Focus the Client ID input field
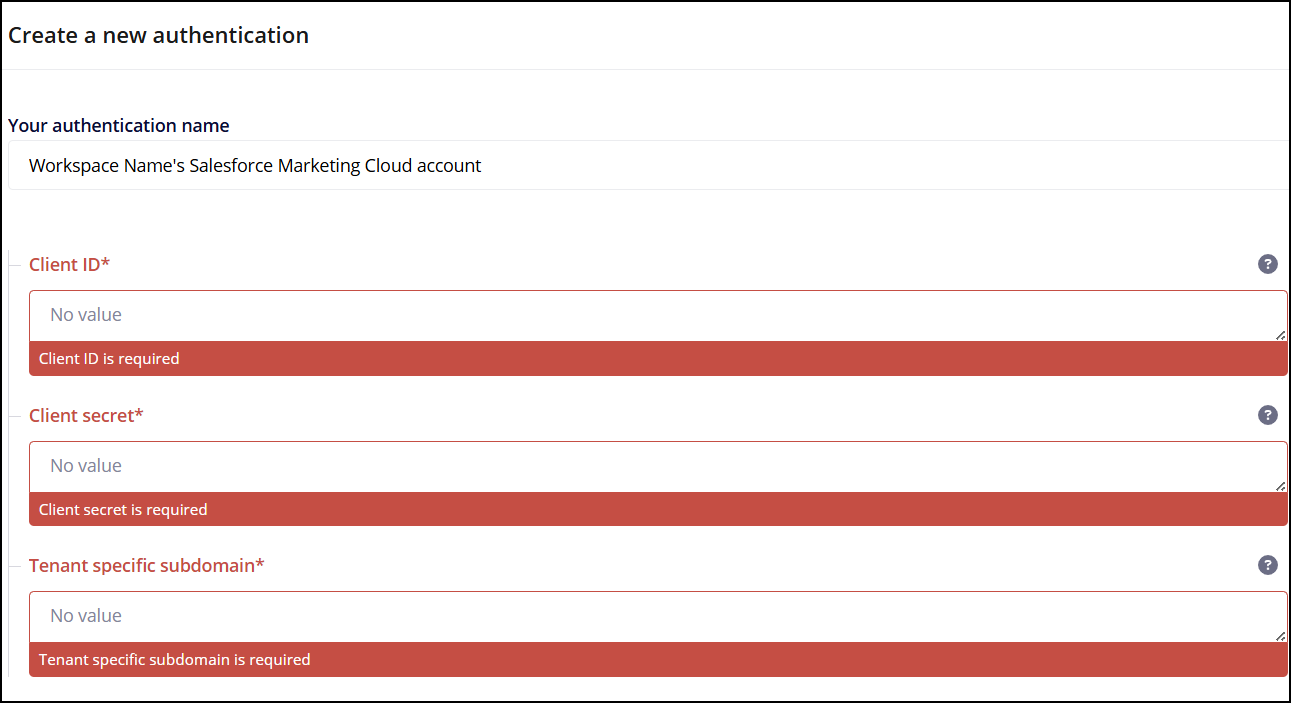 coord(658,316)
